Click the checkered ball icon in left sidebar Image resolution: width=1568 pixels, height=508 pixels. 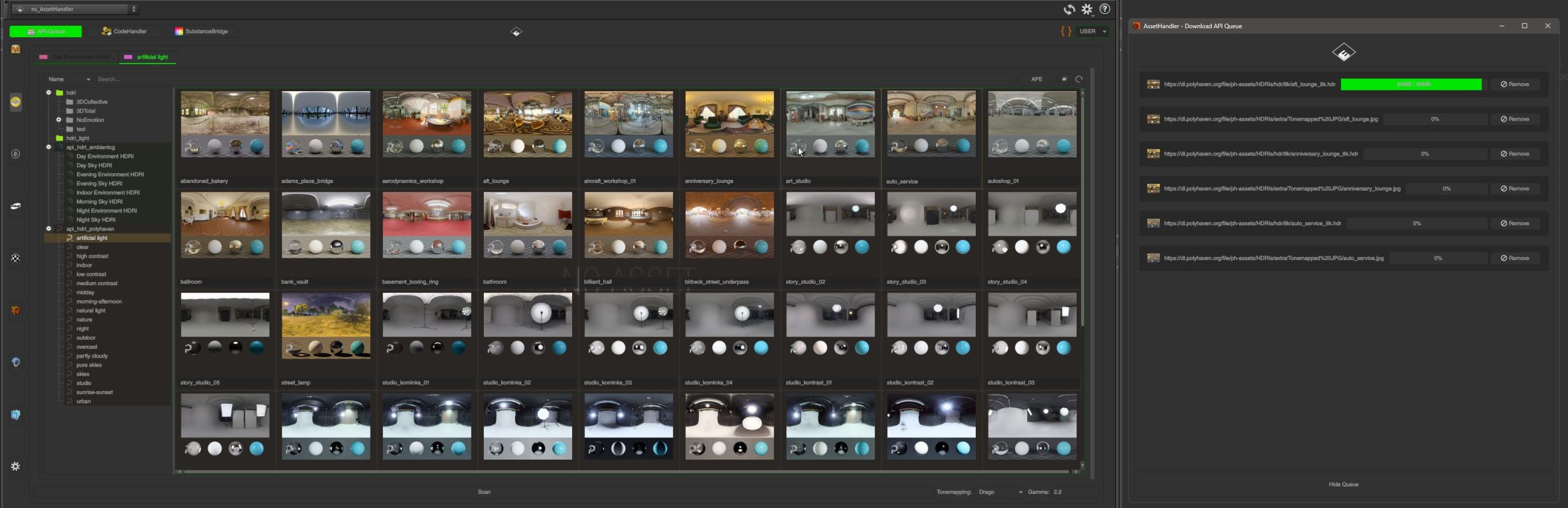point(16,258)
